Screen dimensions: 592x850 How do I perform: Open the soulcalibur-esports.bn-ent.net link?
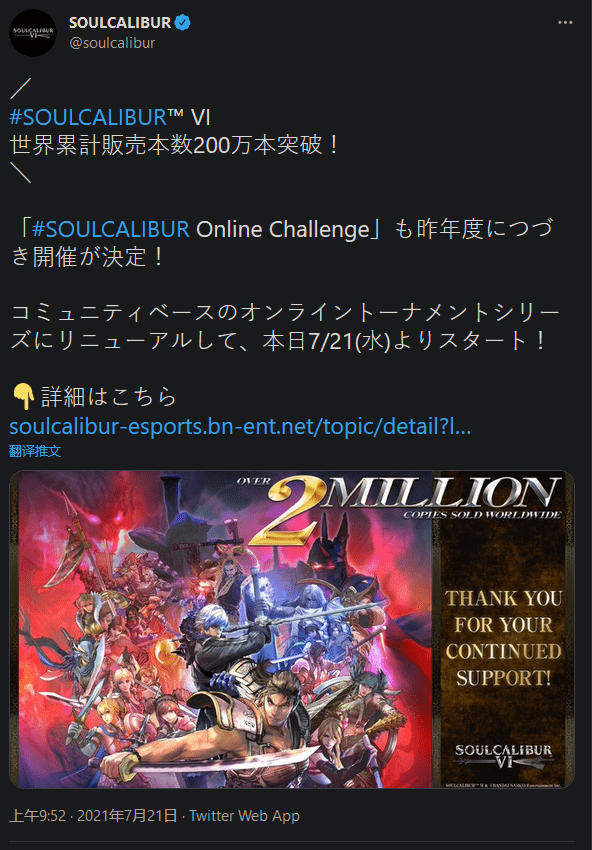pyautogui.click(x=240, y=427)
